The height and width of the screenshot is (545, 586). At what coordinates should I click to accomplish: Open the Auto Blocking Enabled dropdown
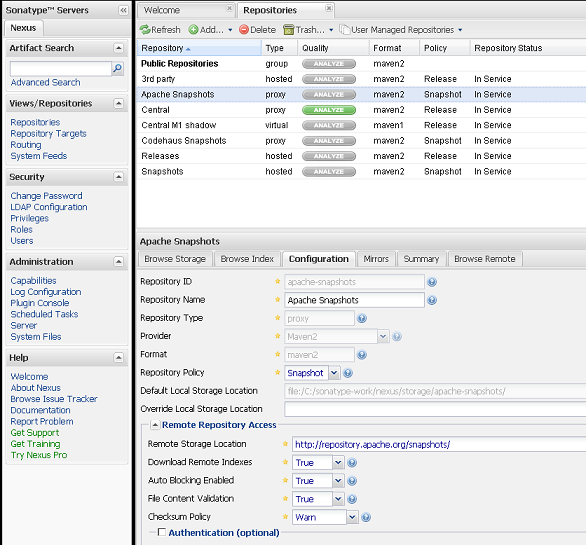point(338,481)
